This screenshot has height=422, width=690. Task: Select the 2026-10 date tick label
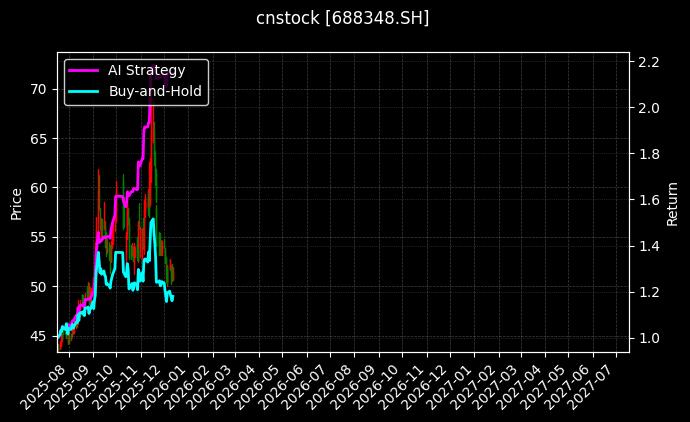[377, 384]
